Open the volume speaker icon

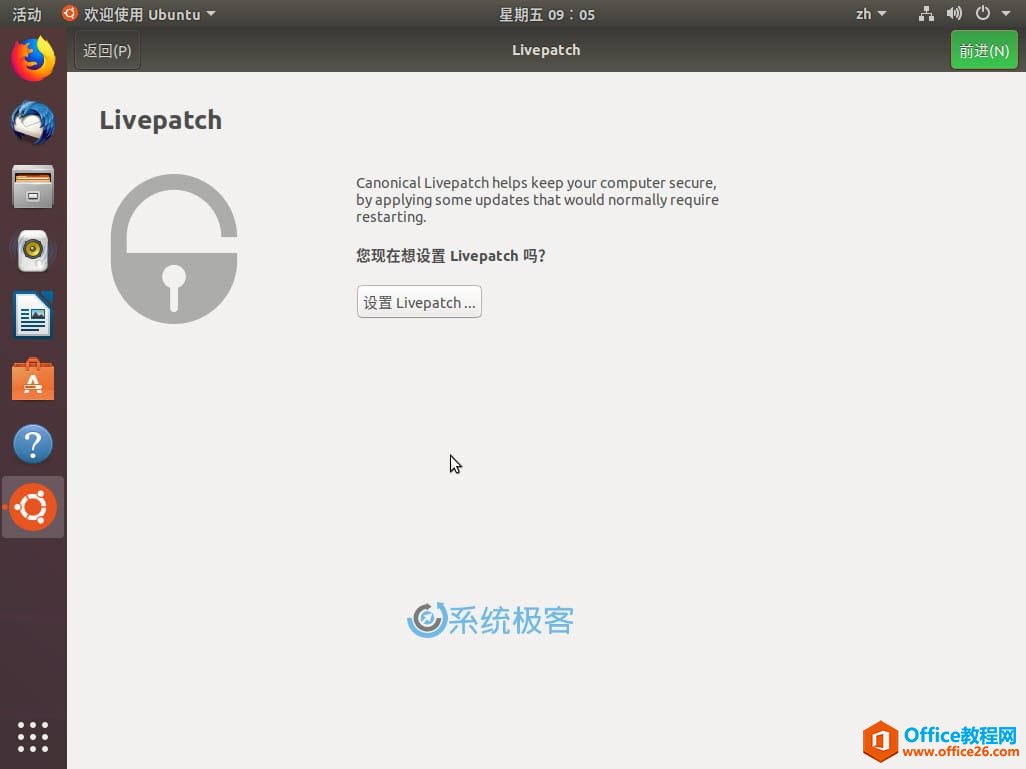(954, 14)
